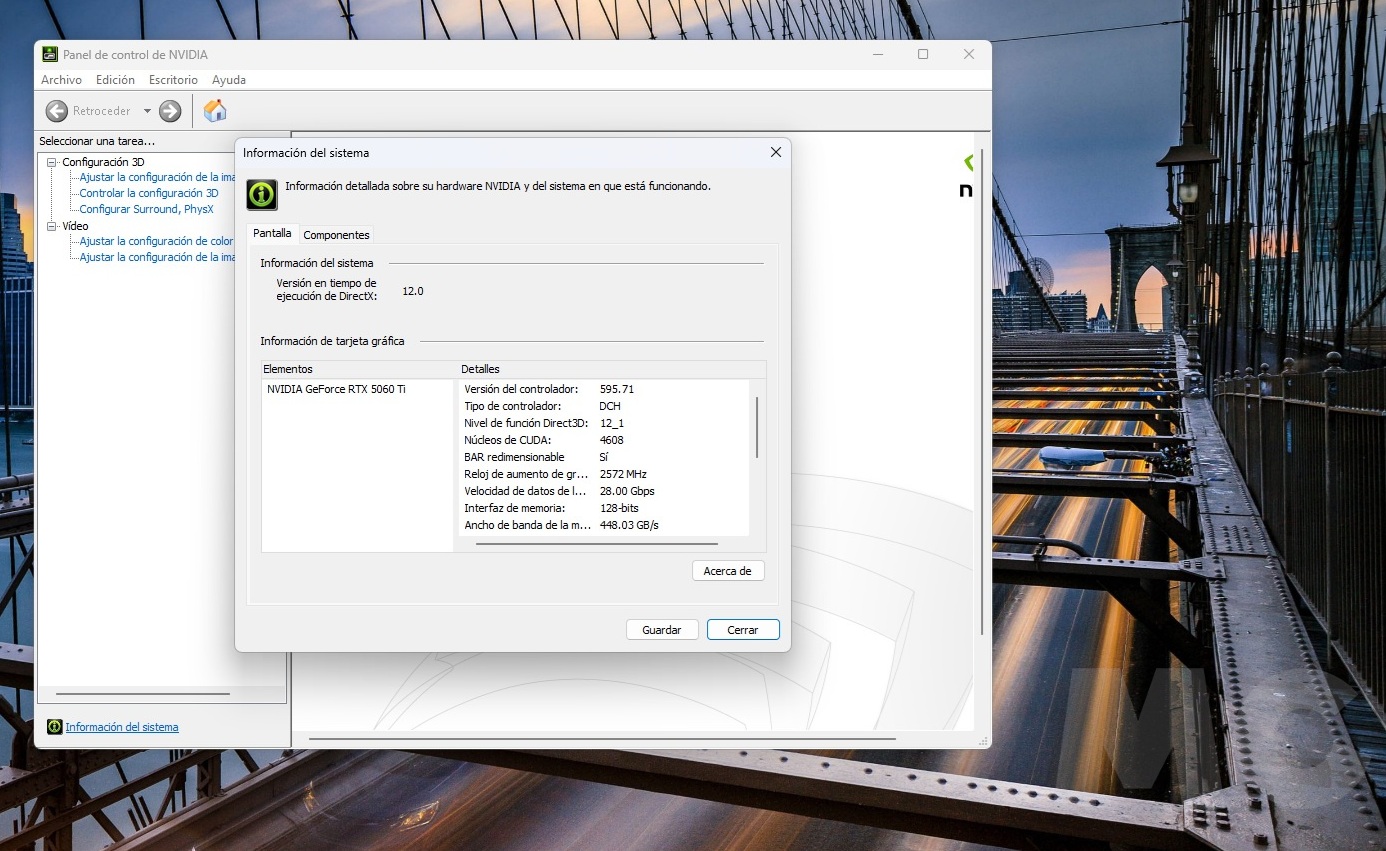Click the Home icon in the toolbar
Screen dimensions: 1386x851
(215, 111)
